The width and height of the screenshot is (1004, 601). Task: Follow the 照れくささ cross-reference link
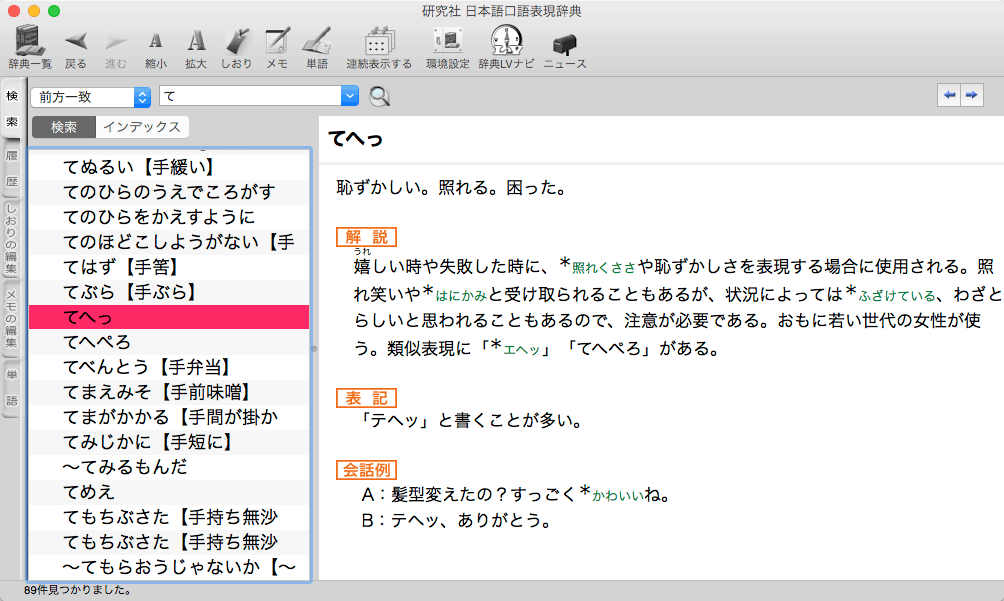(603, 269)
